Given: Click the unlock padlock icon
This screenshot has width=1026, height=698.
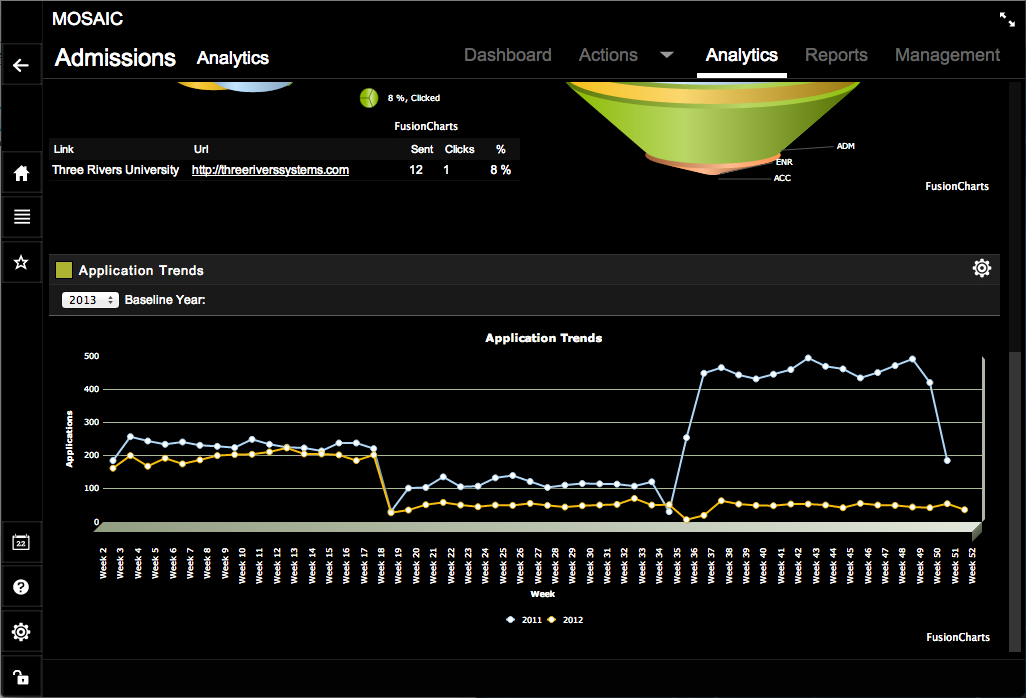Looking at the screenshot, I should [21, 676].
